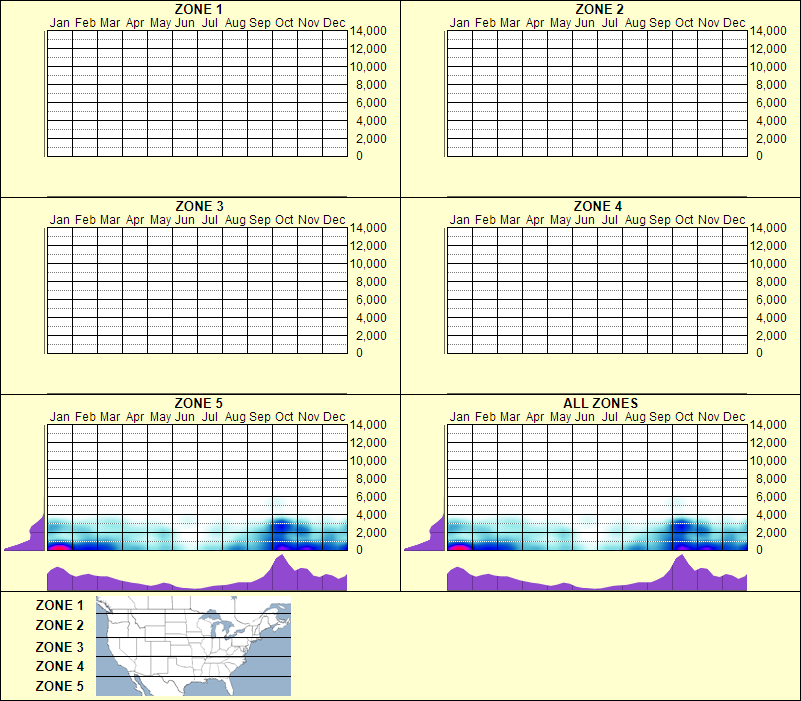Select the United States map thumbnail
Screen dimensions: 801x701
[192, 645]
